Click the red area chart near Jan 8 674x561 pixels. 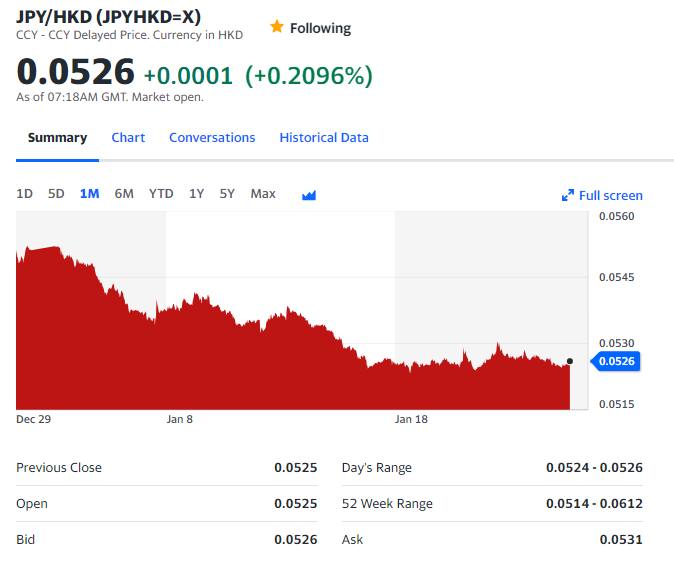[x=180, y=360]
